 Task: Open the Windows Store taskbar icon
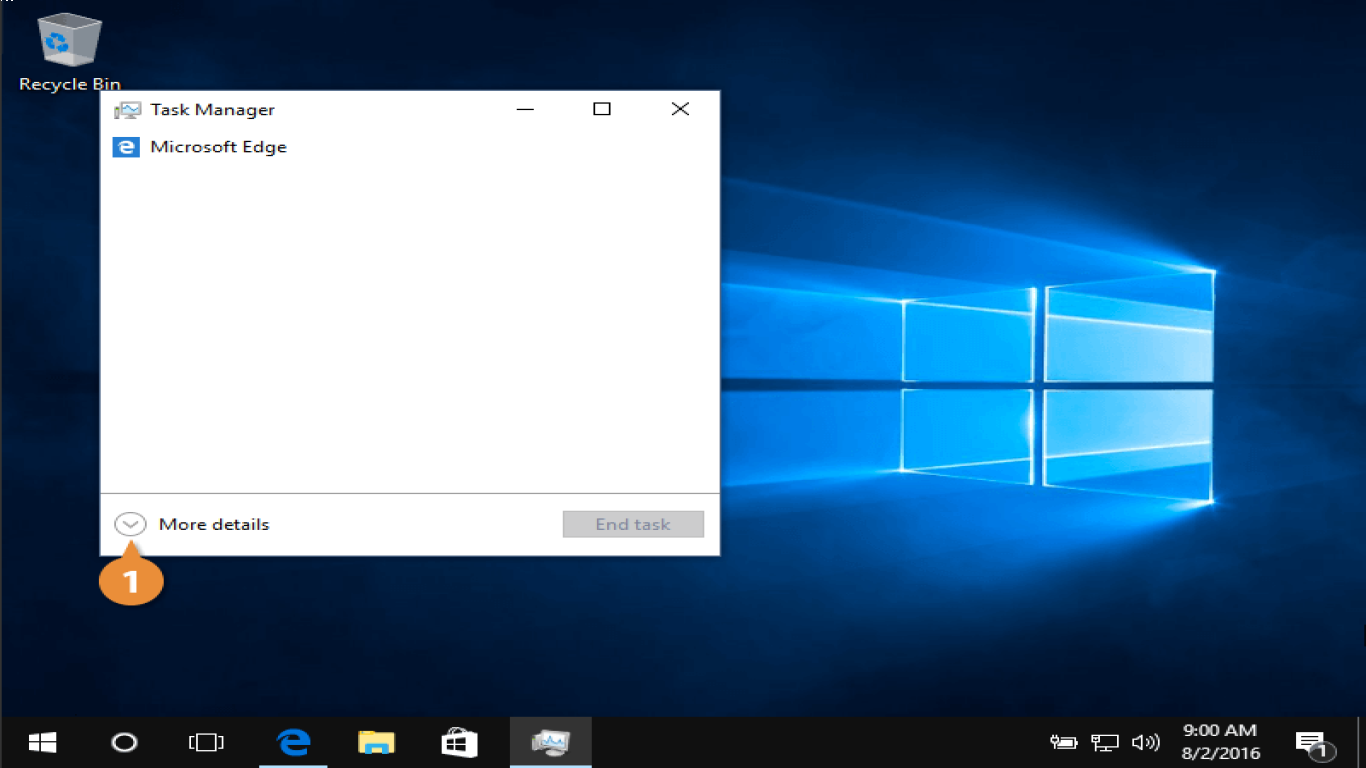[x=459, y=742]
